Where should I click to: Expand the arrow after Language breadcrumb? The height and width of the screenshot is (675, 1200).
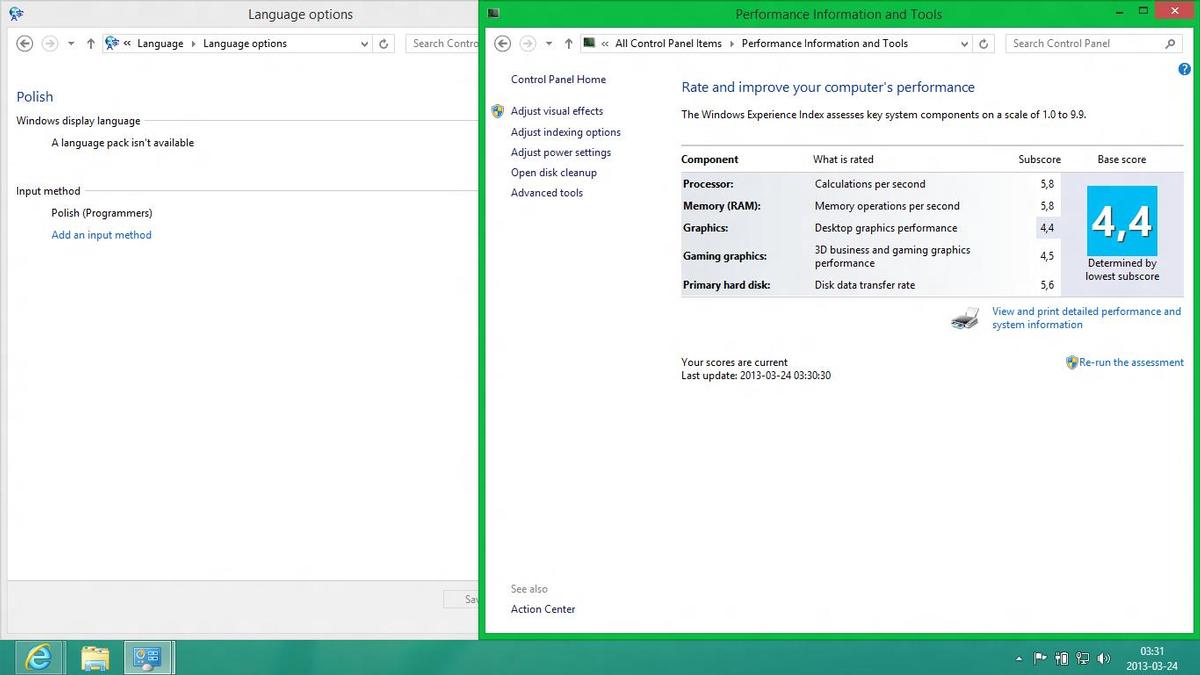tap(193, 44)
